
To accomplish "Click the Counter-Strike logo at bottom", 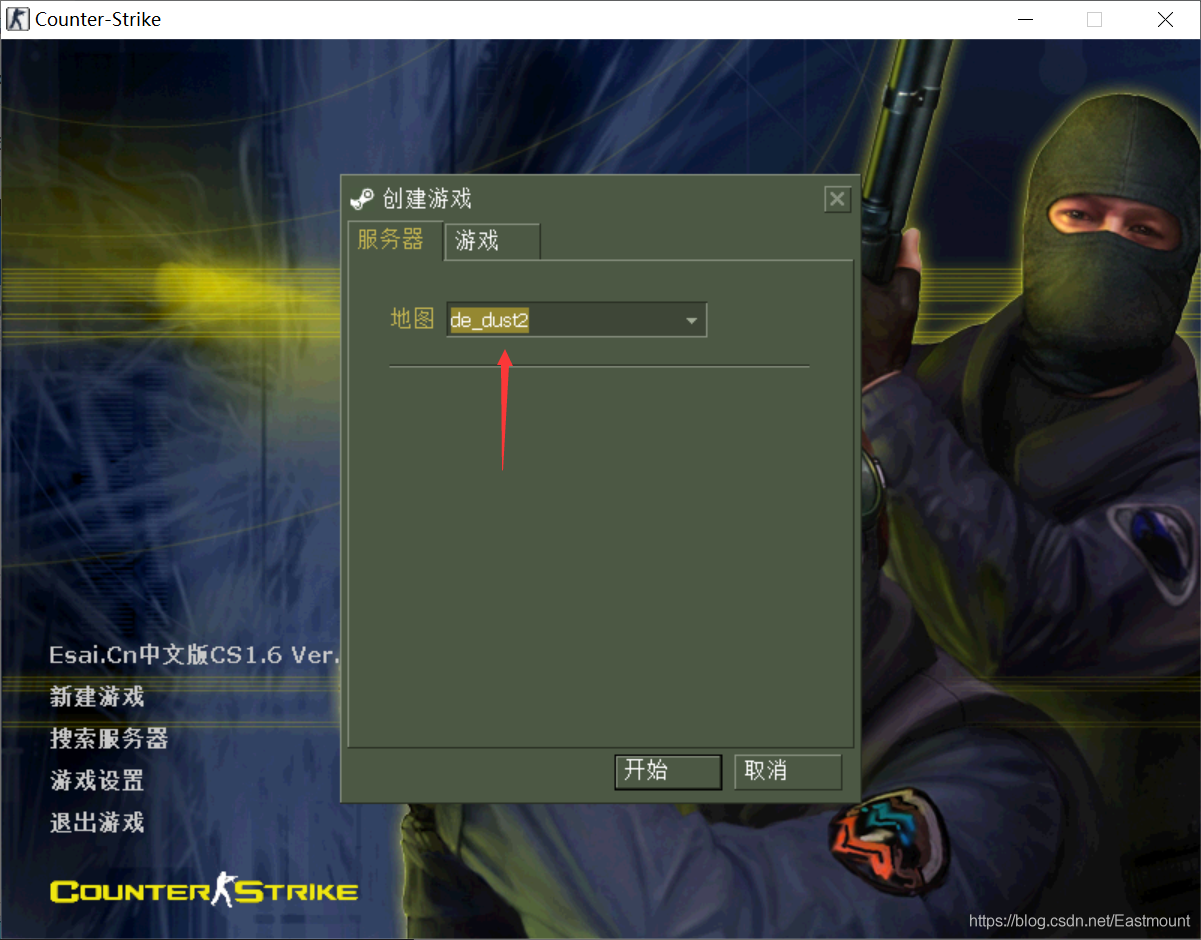I will coord(204,890).
